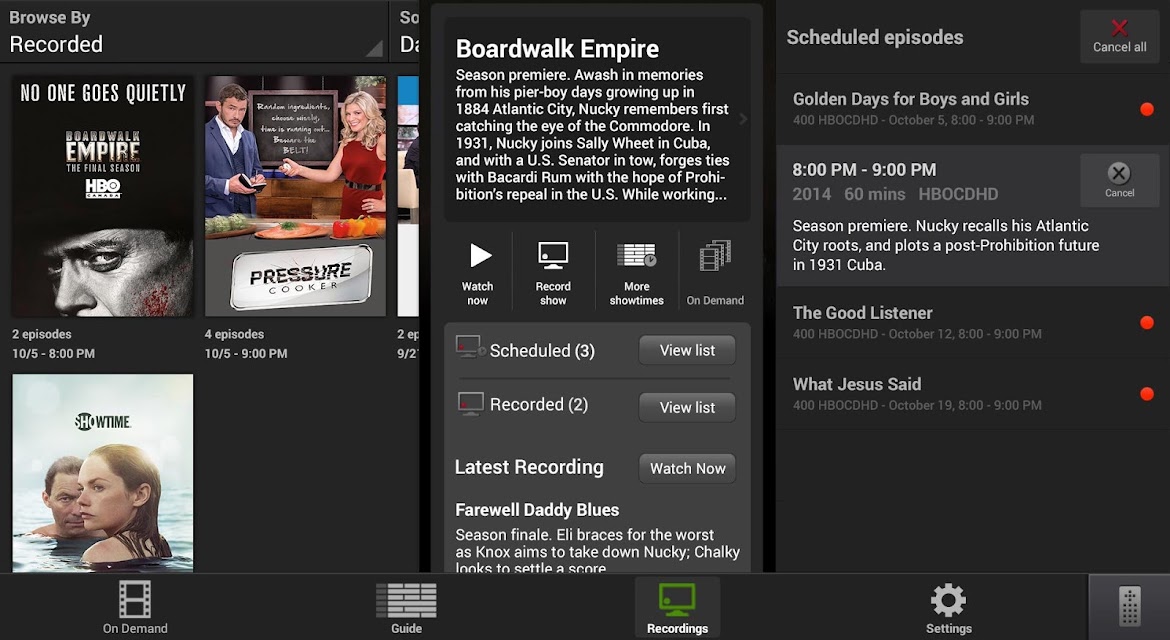Open the Settings gear tab

pos(948,607)
